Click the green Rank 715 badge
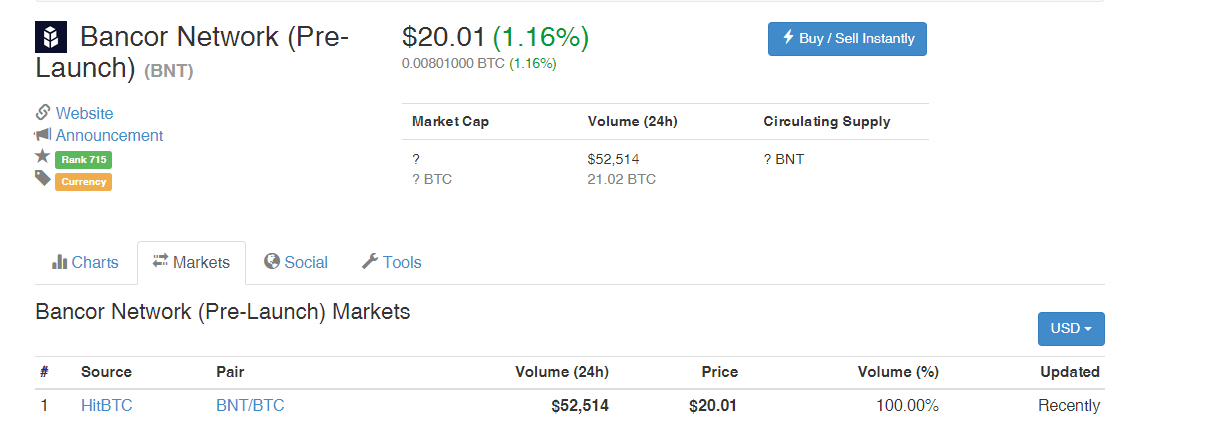This screenshot has width=1210, height=434. 83,159
